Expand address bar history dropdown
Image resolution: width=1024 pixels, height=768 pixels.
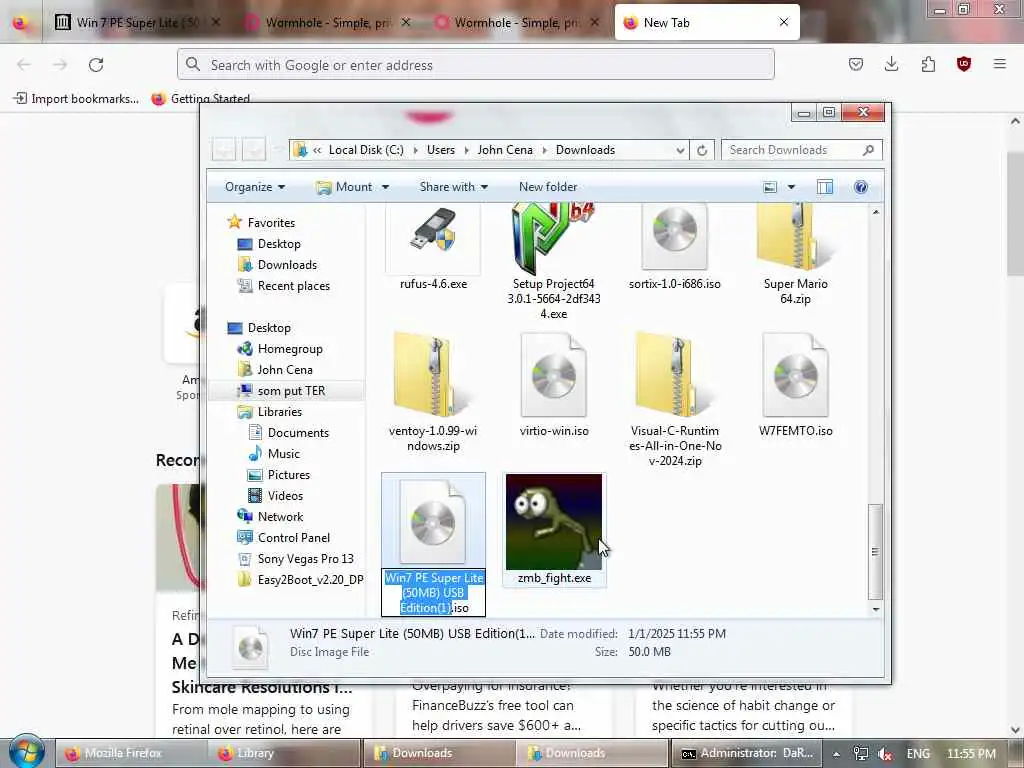(680, 150)
